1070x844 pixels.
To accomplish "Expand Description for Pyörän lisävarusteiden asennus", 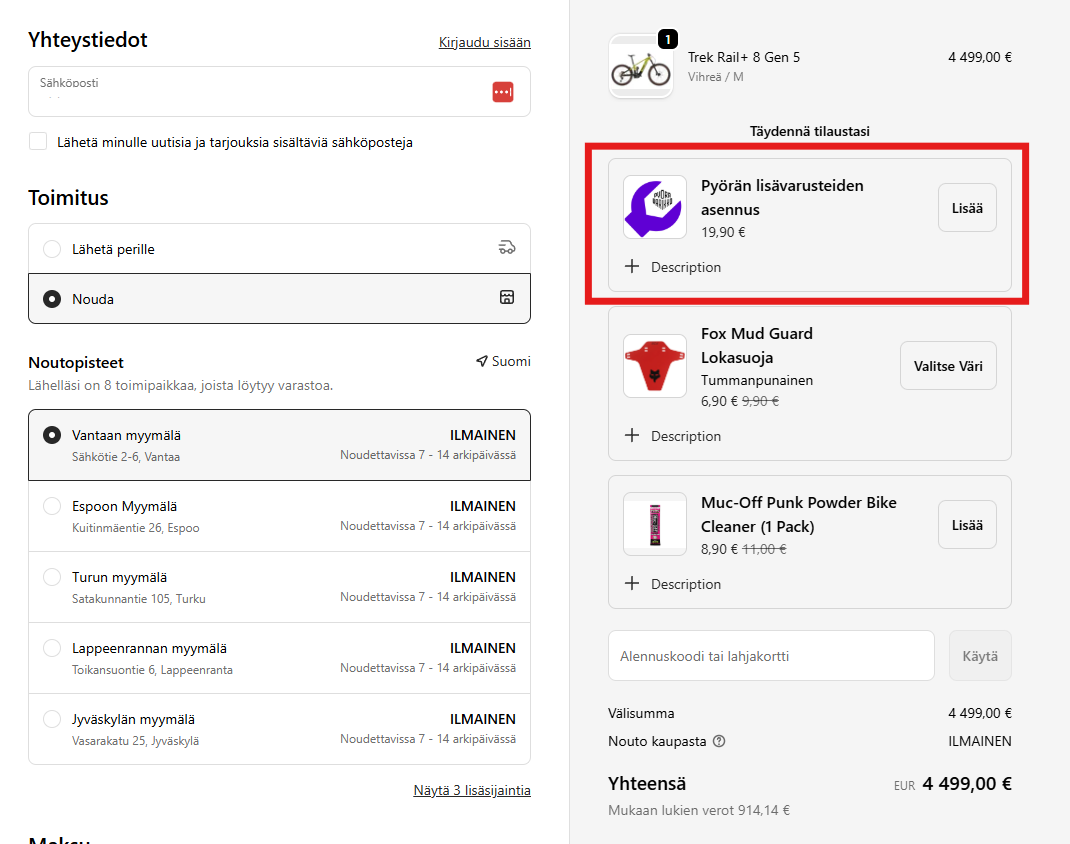I will click(673, 267).
